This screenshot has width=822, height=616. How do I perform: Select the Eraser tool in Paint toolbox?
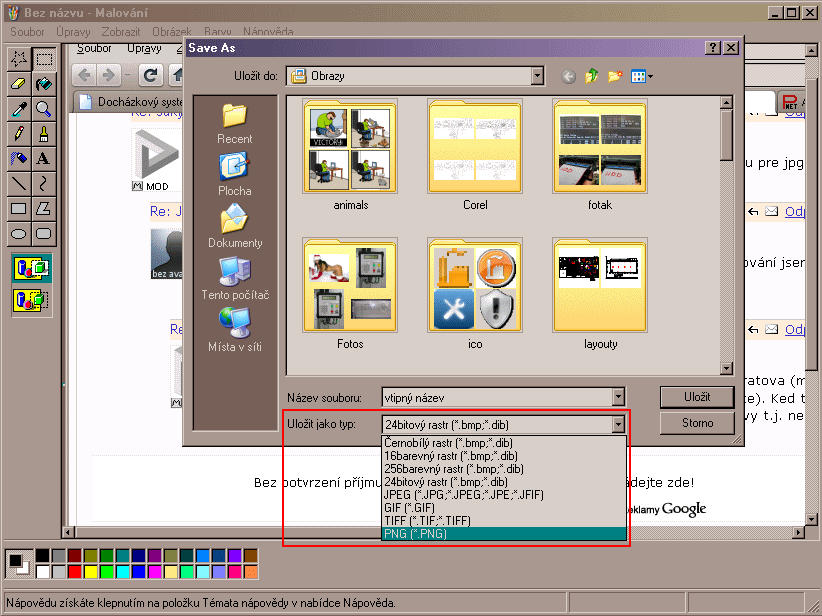point(19,84)
